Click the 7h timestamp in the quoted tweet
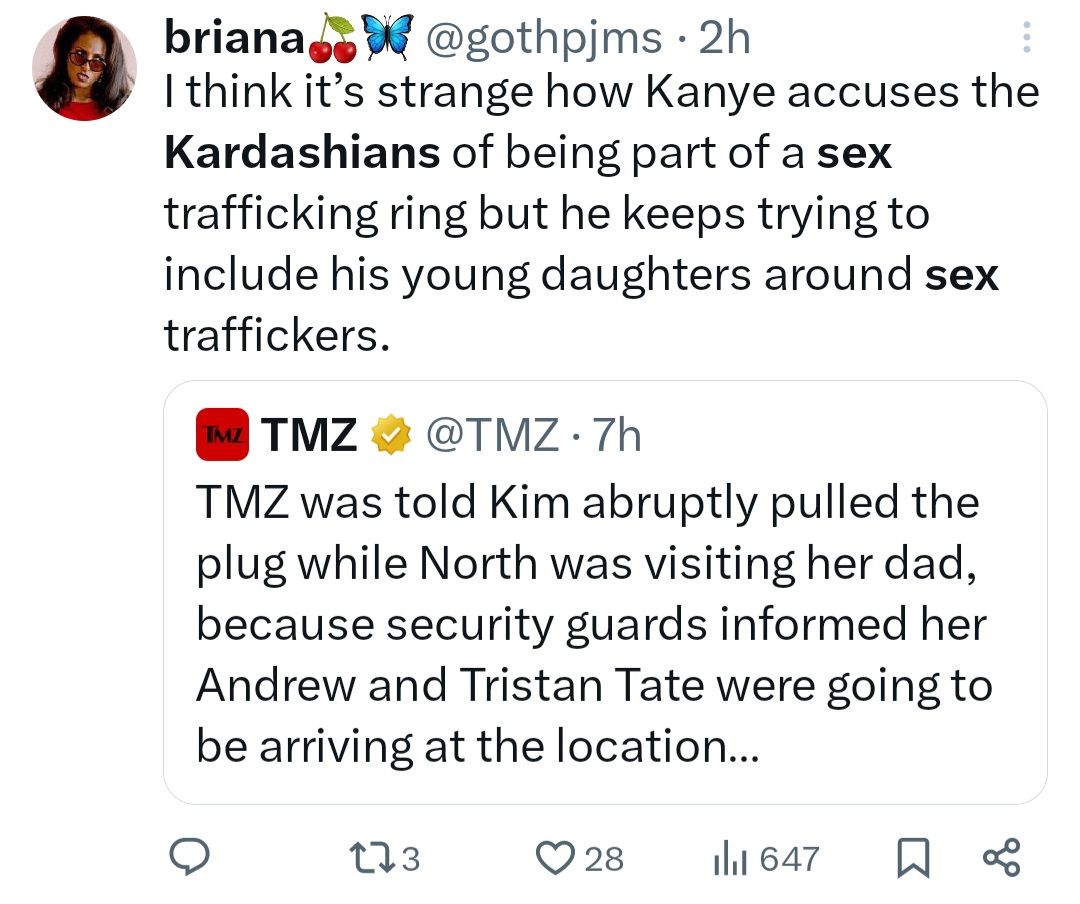This screenshot has width=1080, height=904. [x=616, y=435]
